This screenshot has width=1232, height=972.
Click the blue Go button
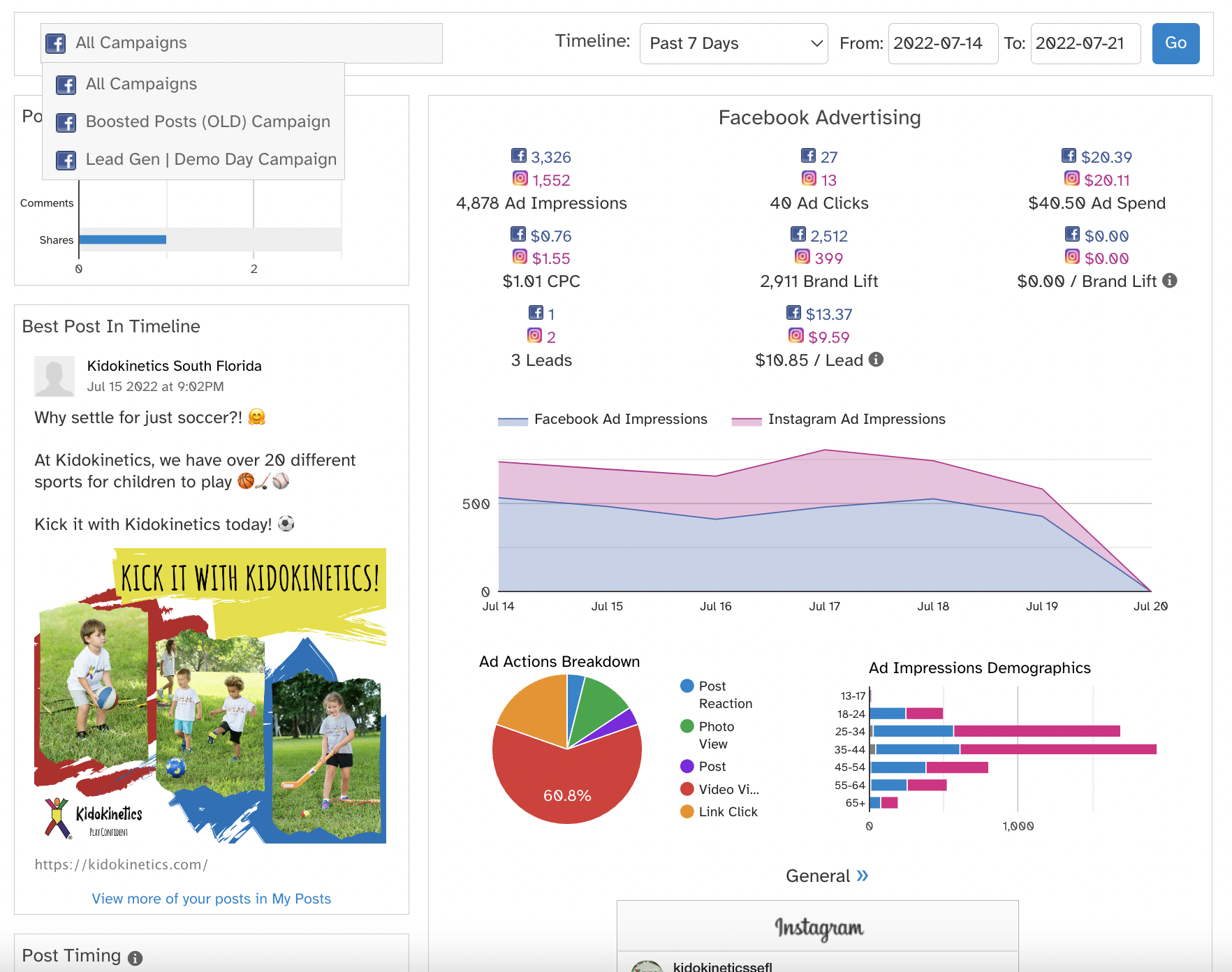pos(1175,43)
